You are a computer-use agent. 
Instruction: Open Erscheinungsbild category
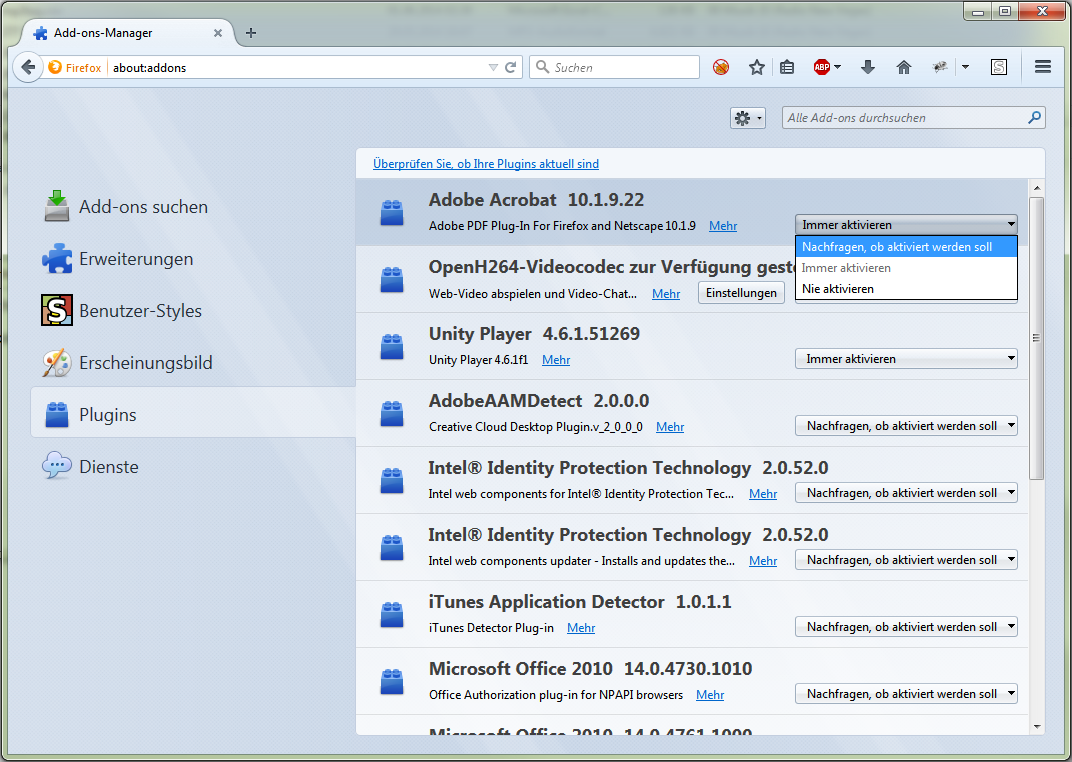pyautogui.click(x=193, y=362)
